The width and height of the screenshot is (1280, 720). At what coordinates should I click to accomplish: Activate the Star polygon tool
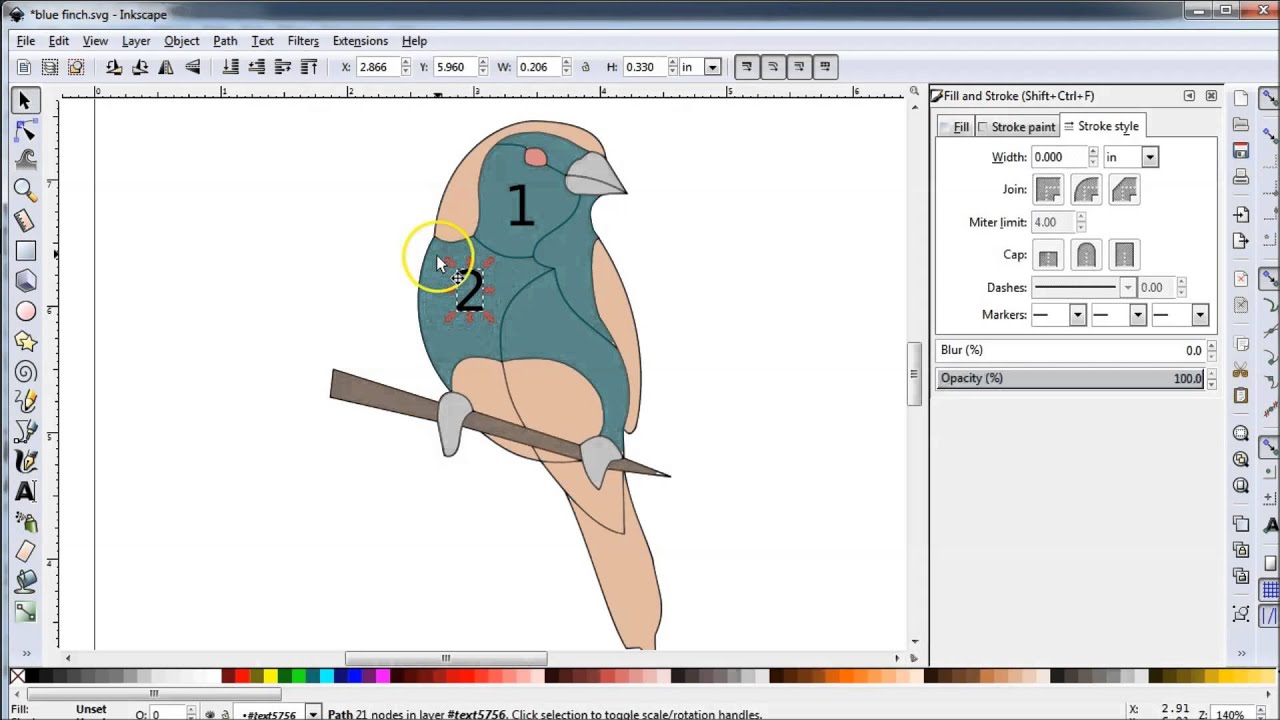click(x=26, y=341)
